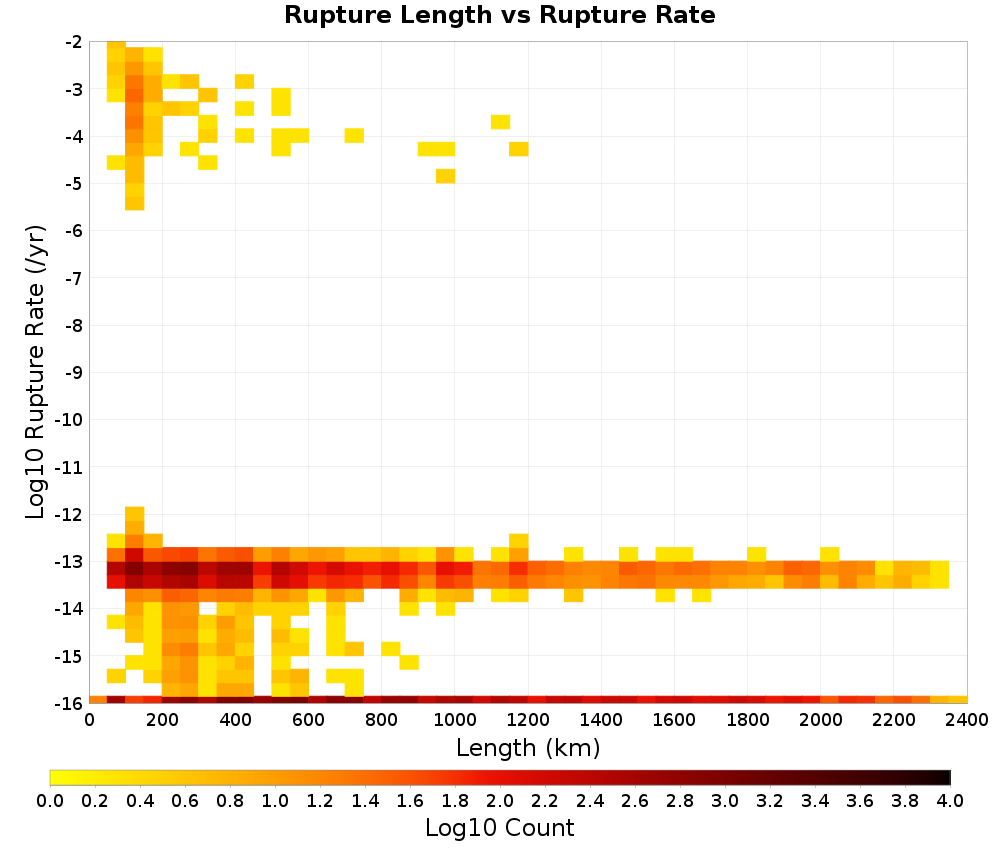Click the y-axis tick label '-3'
This screenshot has height=850, width=1000.
[x=73, y=89]
